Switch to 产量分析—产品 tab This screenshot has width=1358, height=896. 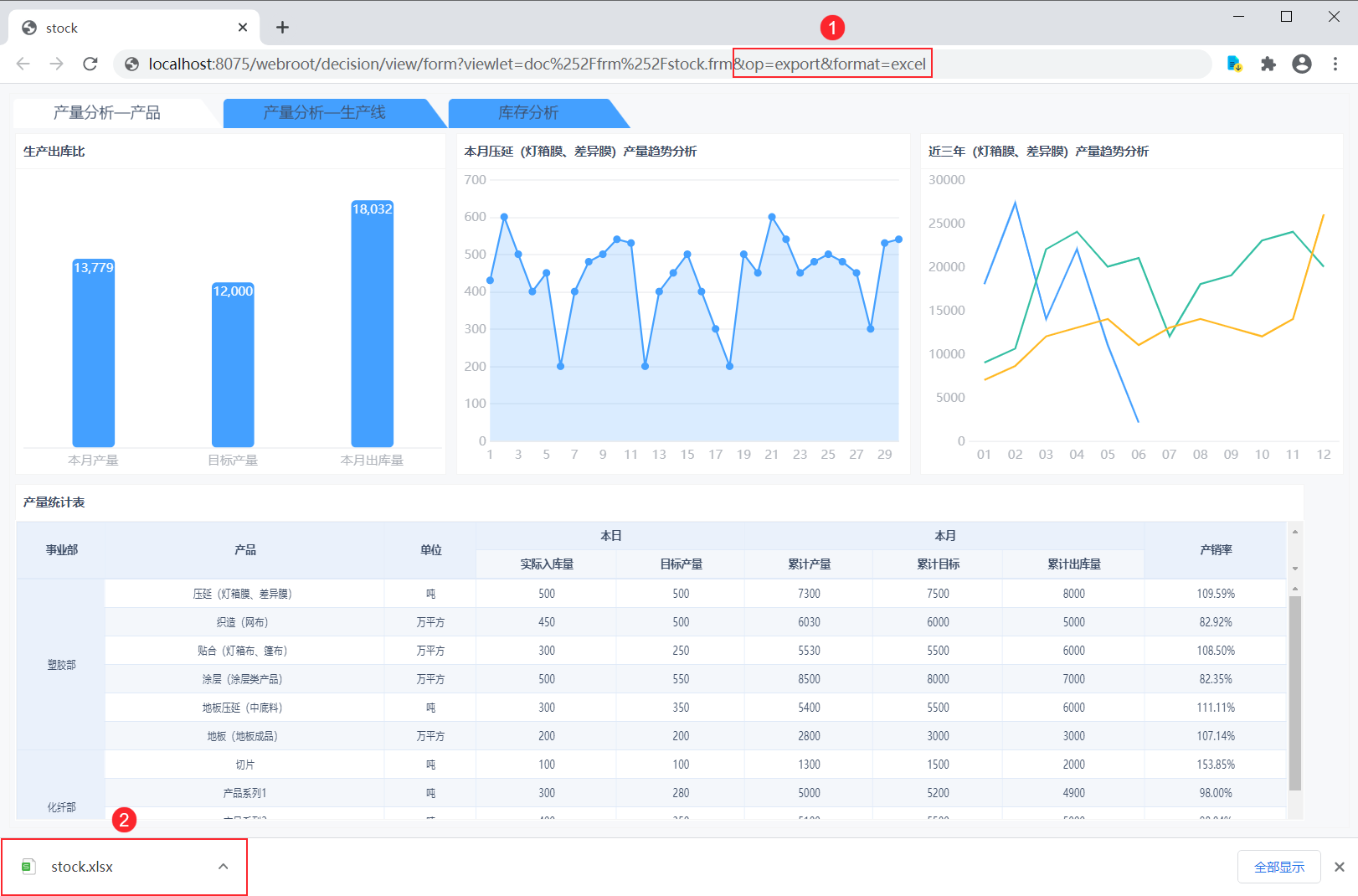(107, 113)
